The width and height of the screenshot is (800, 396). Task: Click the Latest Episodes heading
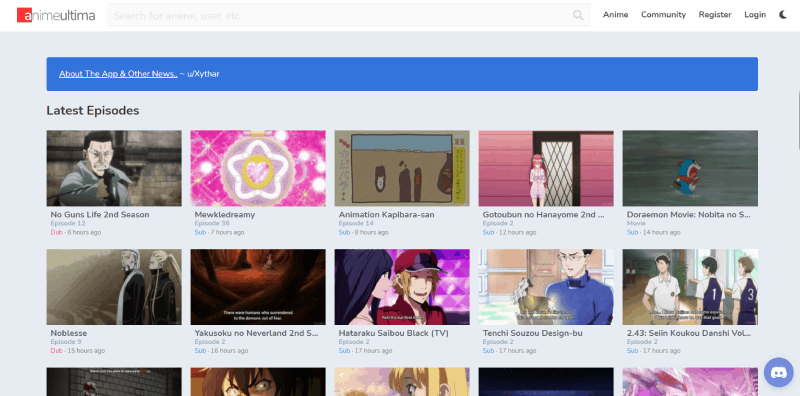[93, 111]
